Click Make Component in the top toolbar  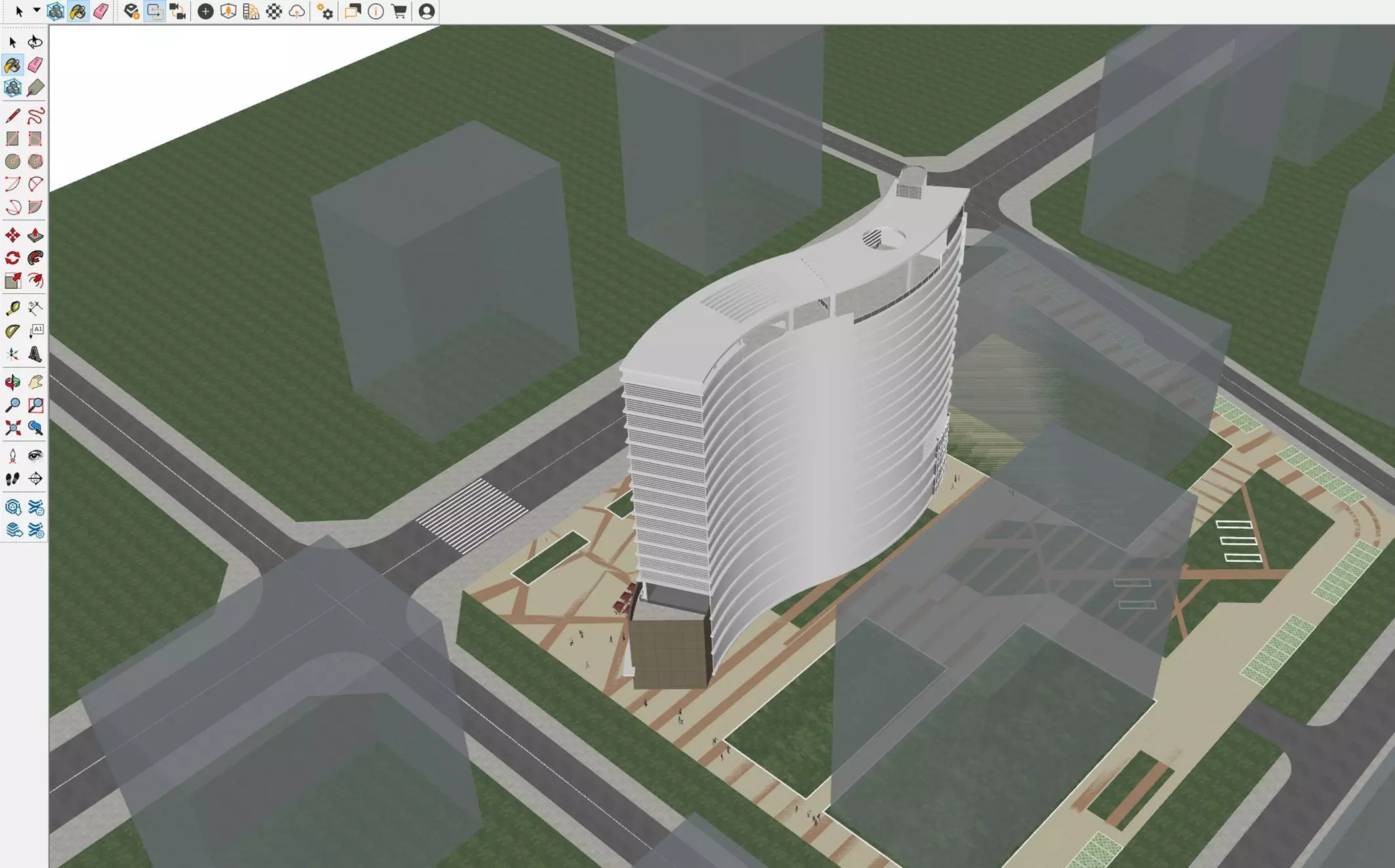pos(55,11)
